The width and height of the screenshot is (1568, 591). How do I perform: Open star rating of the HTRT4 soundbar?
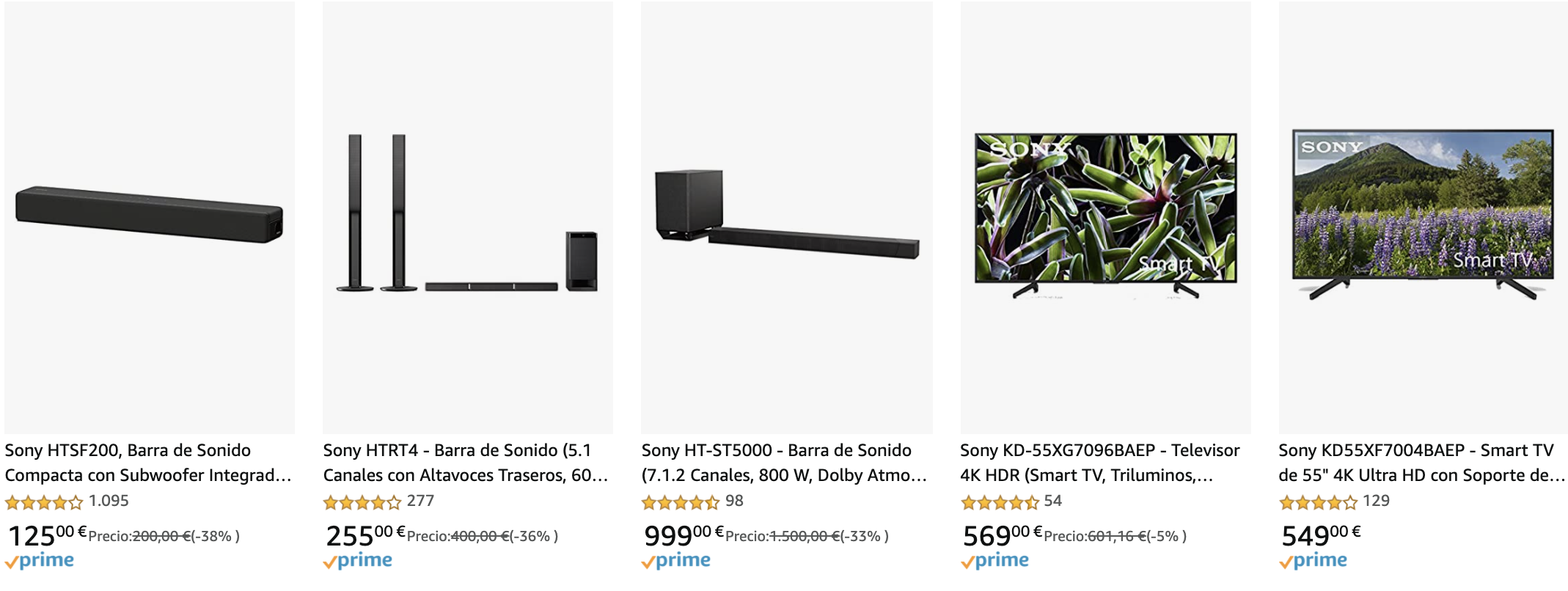[x=362, y=502]
